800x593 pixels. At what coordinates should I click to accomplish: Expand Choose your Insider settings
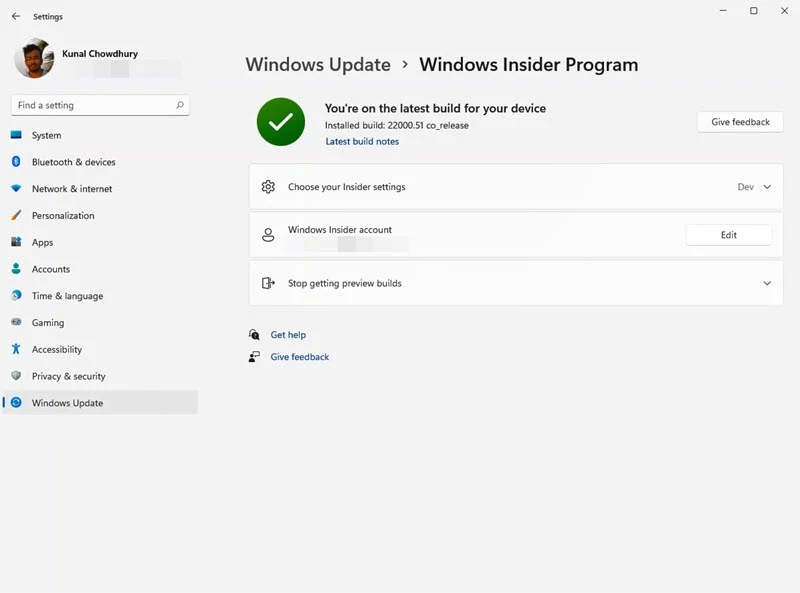(x=516, y=187)
